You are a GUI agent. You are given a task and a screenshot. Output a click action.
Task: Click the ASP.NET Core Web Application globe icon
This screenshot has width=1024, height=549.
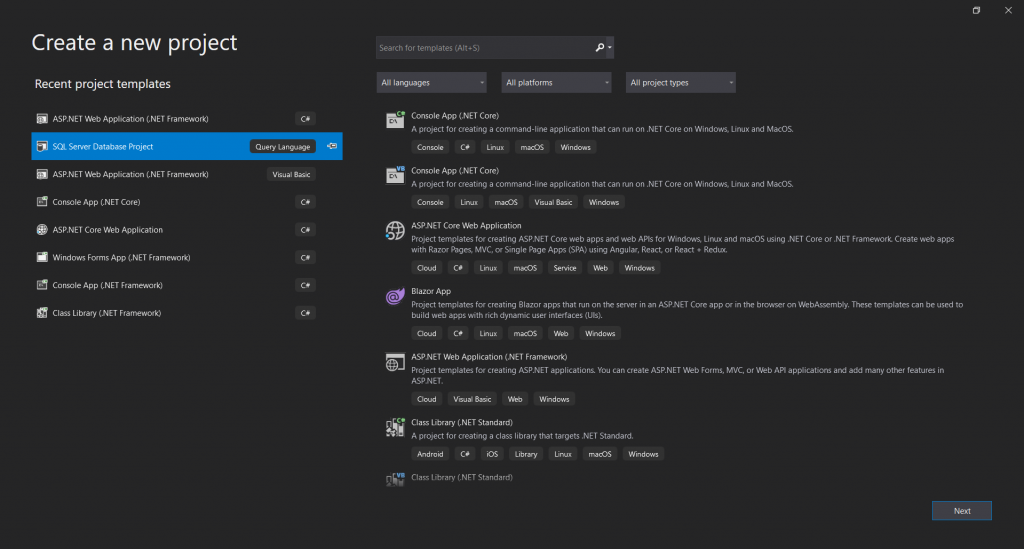[394, 231]
